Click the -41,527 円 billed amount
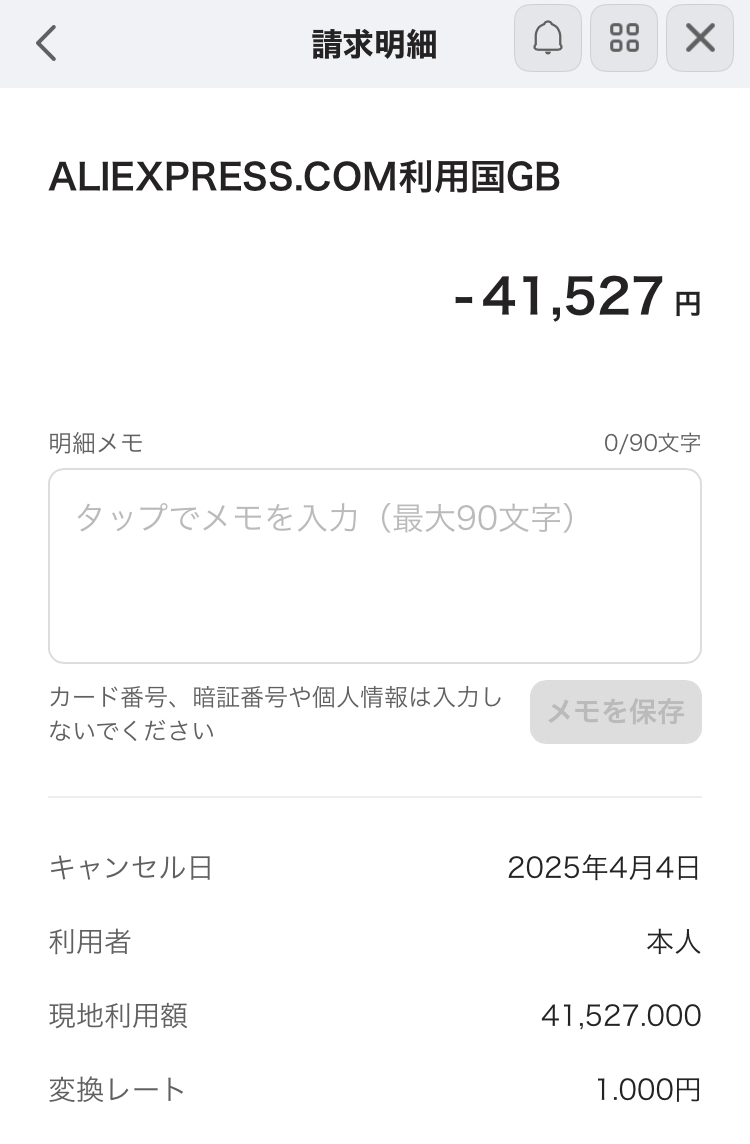 click(x=577, y=296)
